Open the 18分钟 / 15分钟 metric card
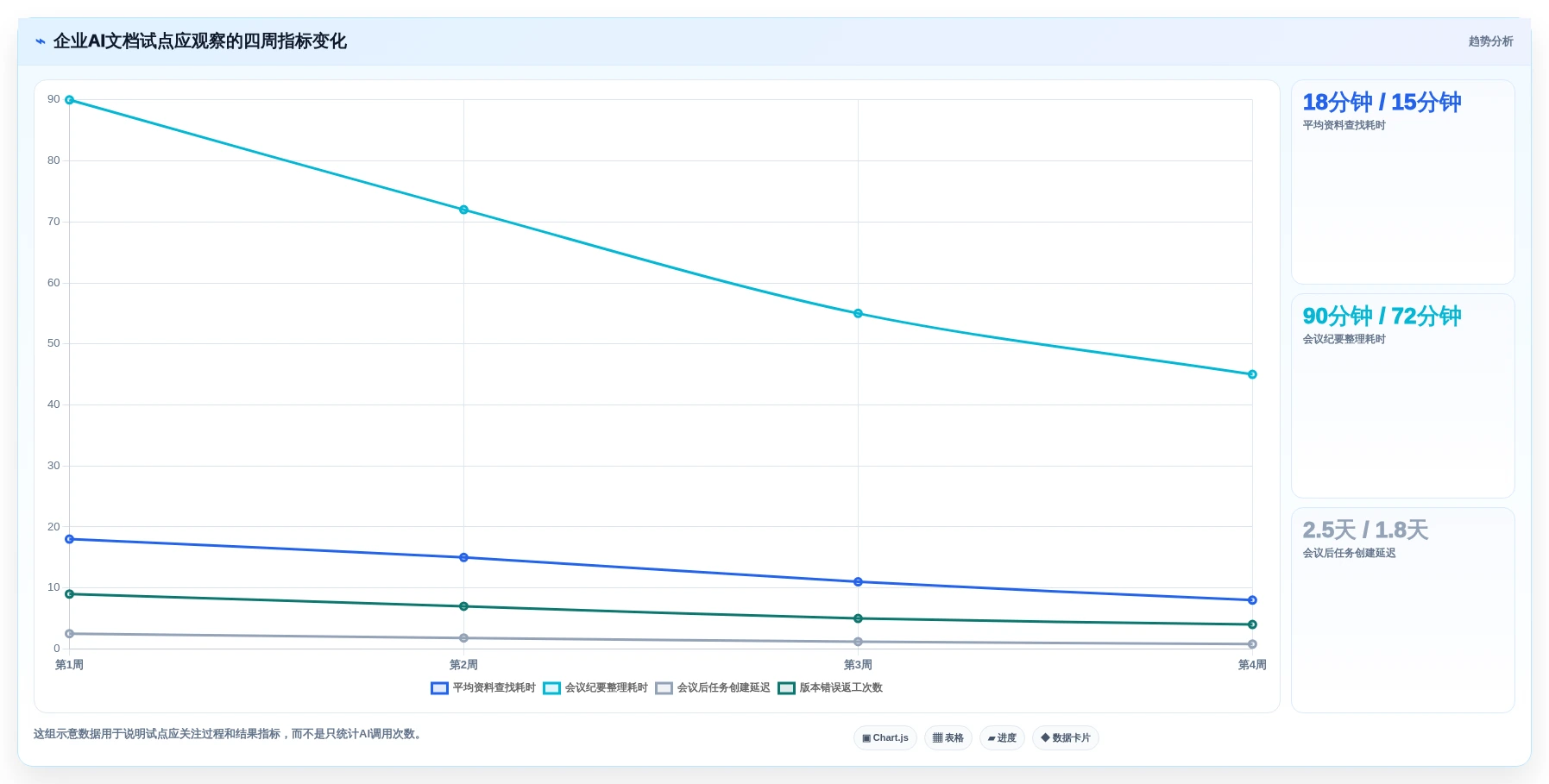Screen dimensions: 1549x784 coord(1403,182)
